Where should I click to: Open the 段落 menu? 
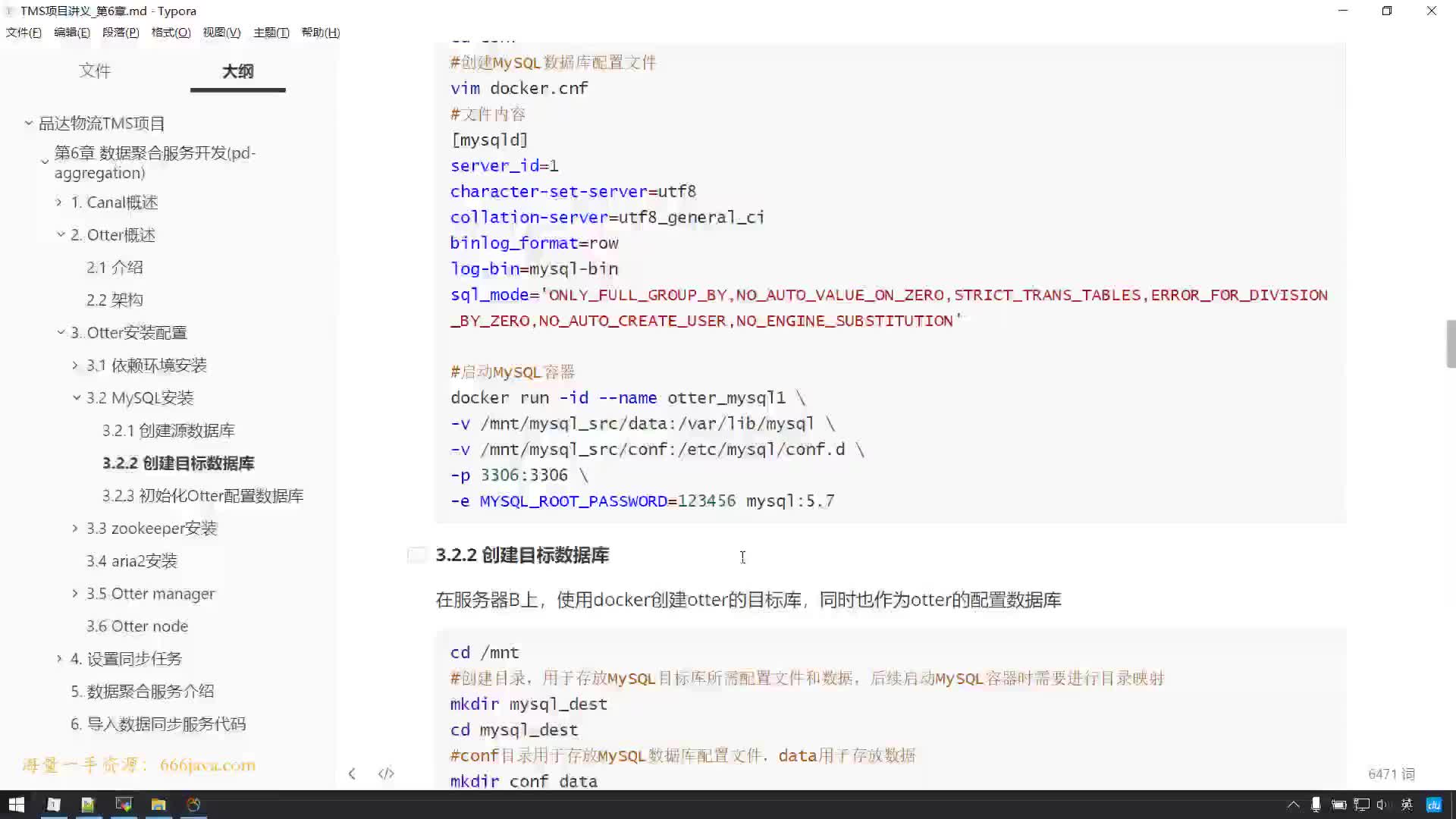pyautogui.click(x=121, y=32)
